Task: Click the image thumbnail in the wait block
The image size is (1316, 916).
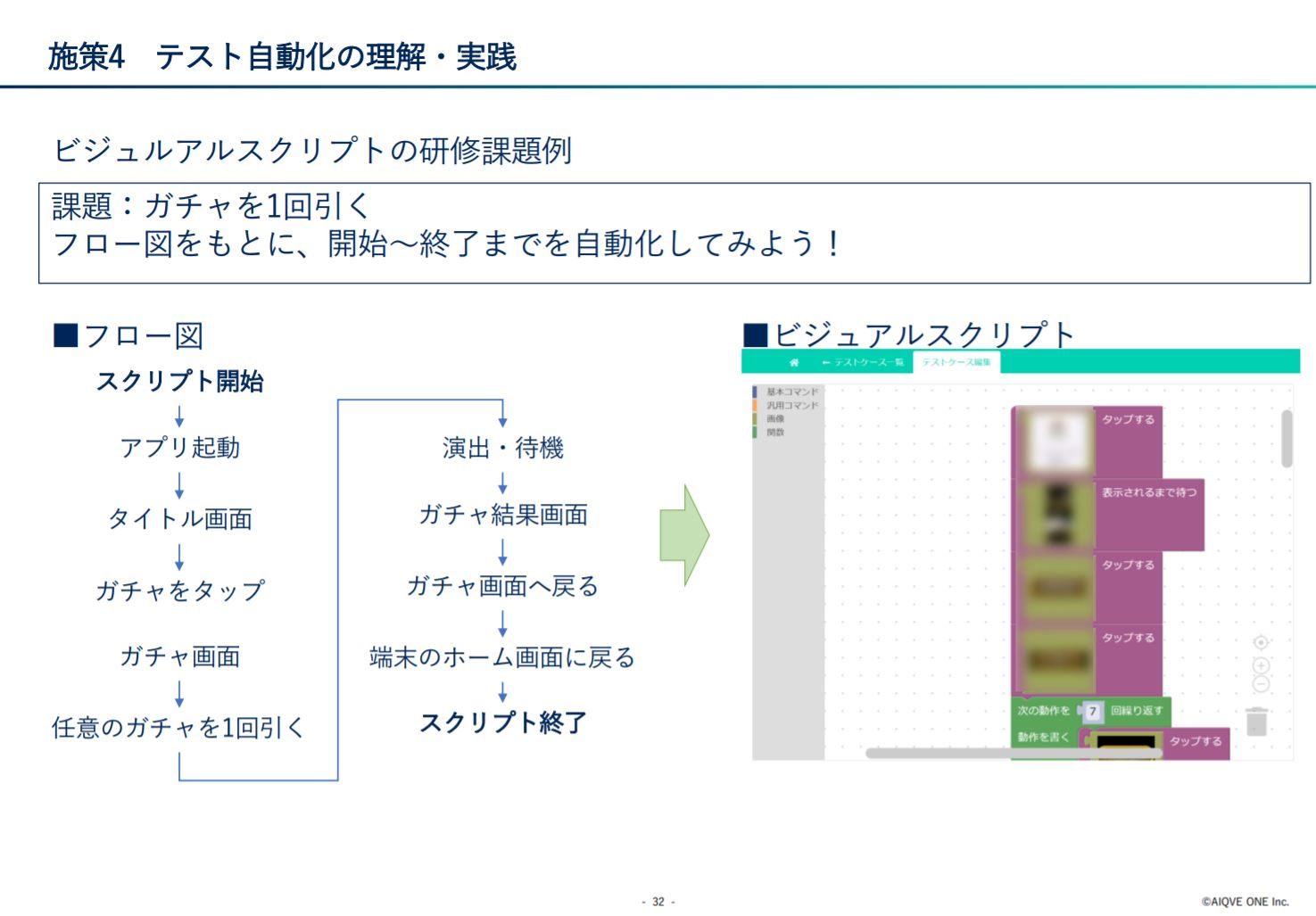Action: (1058, 515)
